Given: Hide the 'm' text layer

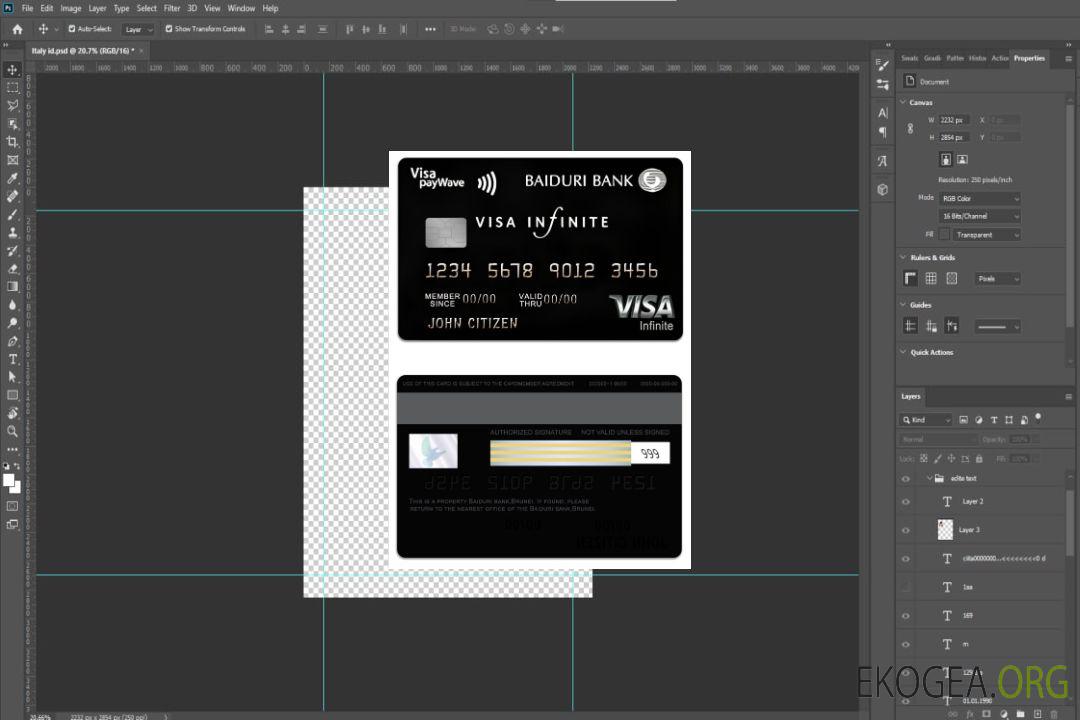Looking at the screenshot, I should click(x=906, y=645).
